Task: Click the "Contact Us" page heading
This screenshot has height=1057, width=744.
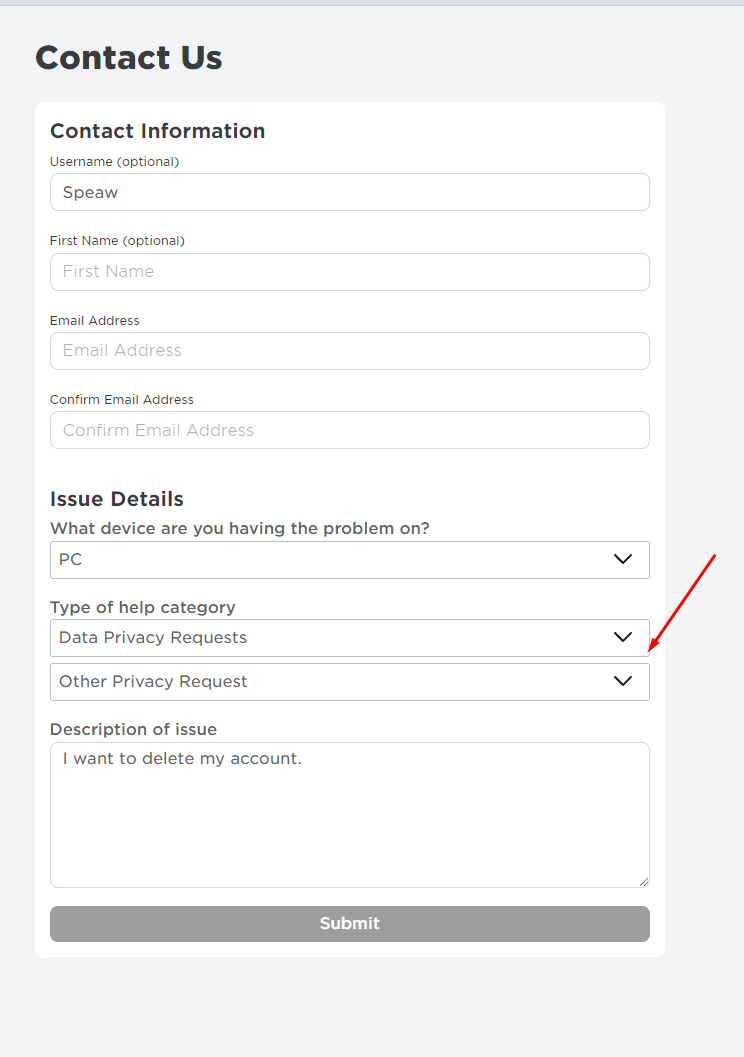Action: (x=129, y=58)
